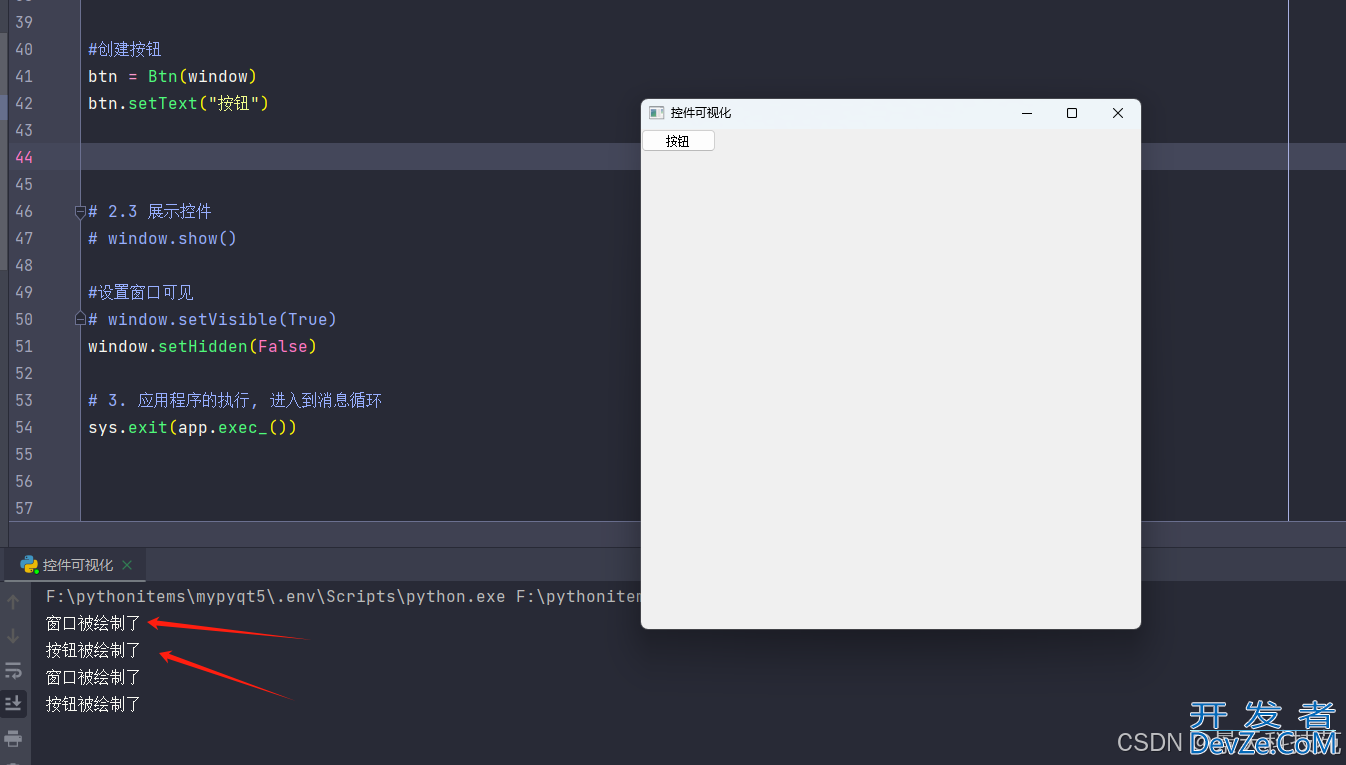Image resolution: width=1346 pixels, height=765 pixels.
Task: Collapse the comment block at line 46
Action: click(x=81, y=211)
